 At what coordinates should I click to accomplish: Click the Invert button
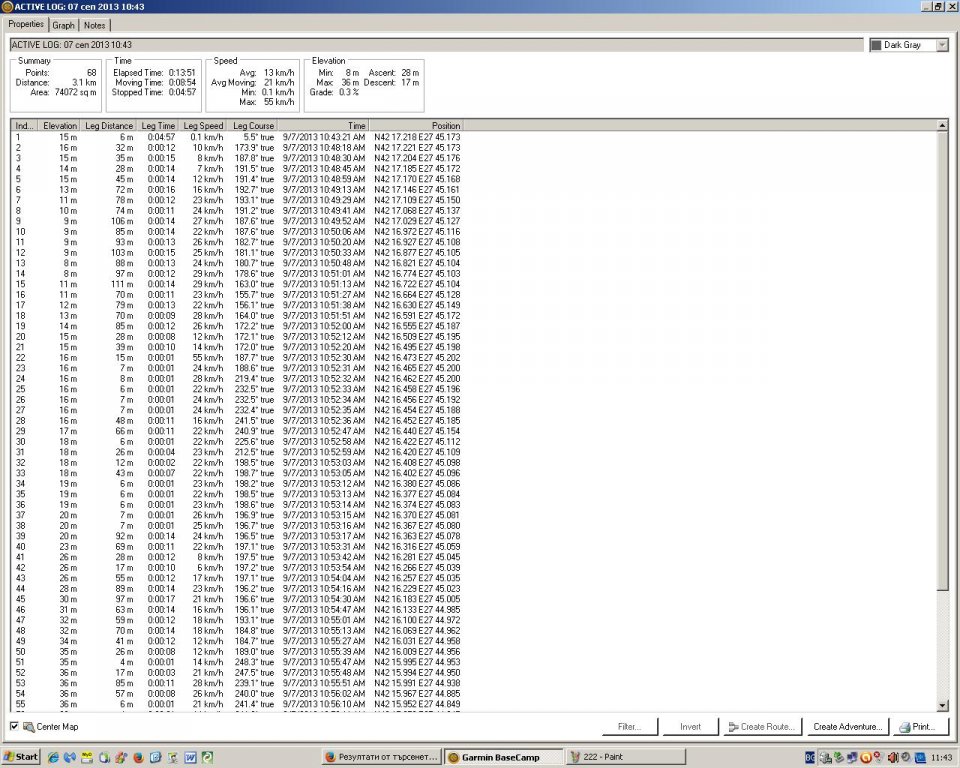click(x=690, y=726)
